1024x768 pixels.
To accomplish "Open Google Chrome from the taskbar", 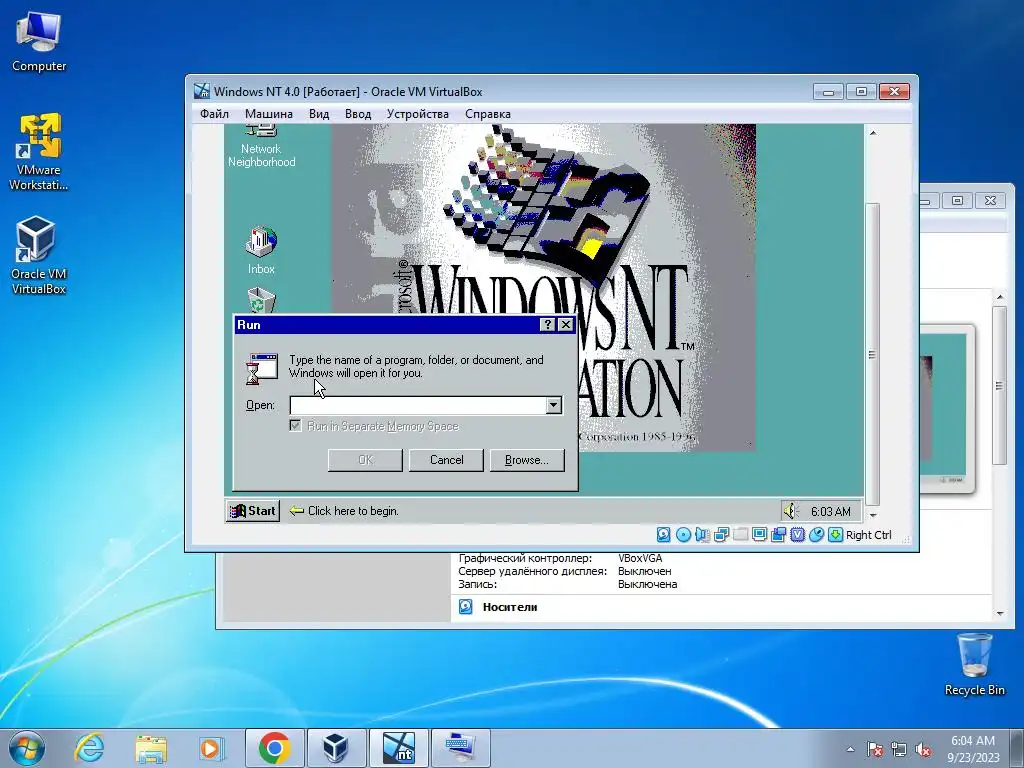I will coord(274,748).
